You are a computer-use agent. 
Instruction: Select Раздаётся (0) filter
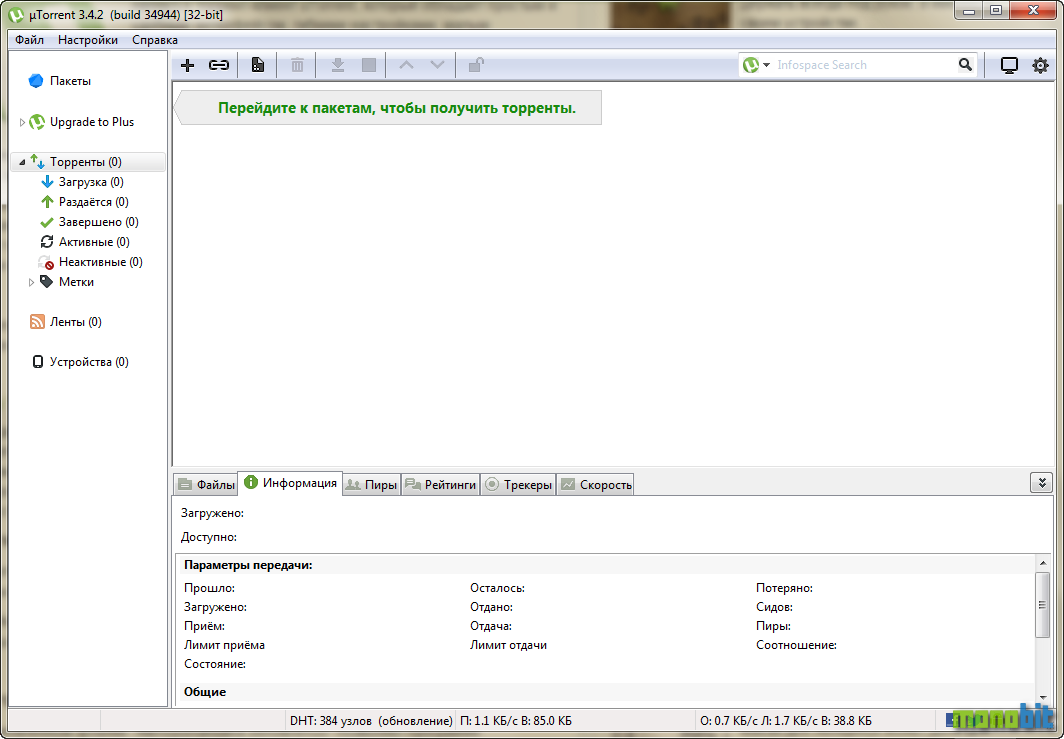click(x=94, y=202)
